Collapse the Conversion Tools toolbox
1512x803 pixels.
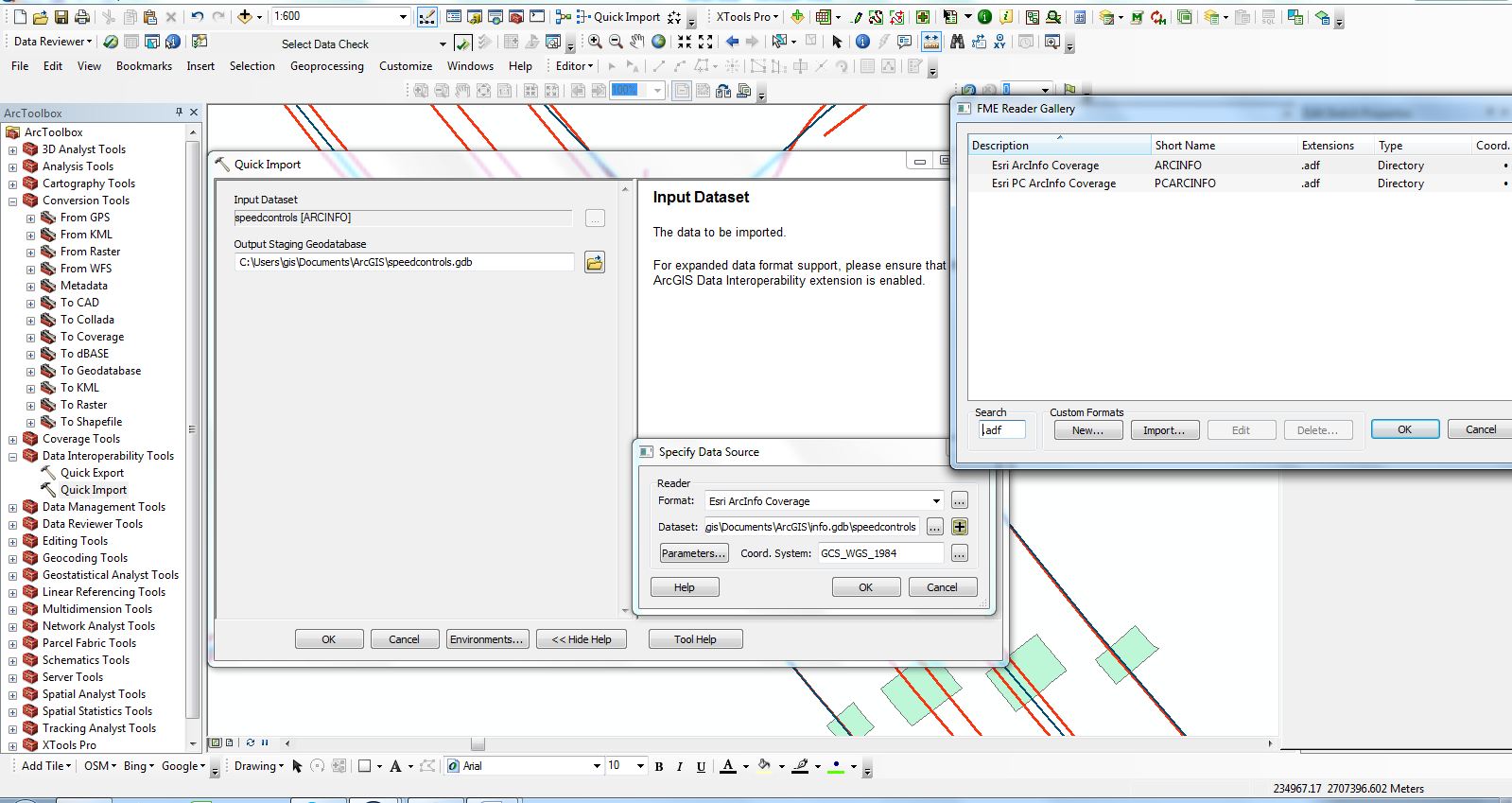12,201
